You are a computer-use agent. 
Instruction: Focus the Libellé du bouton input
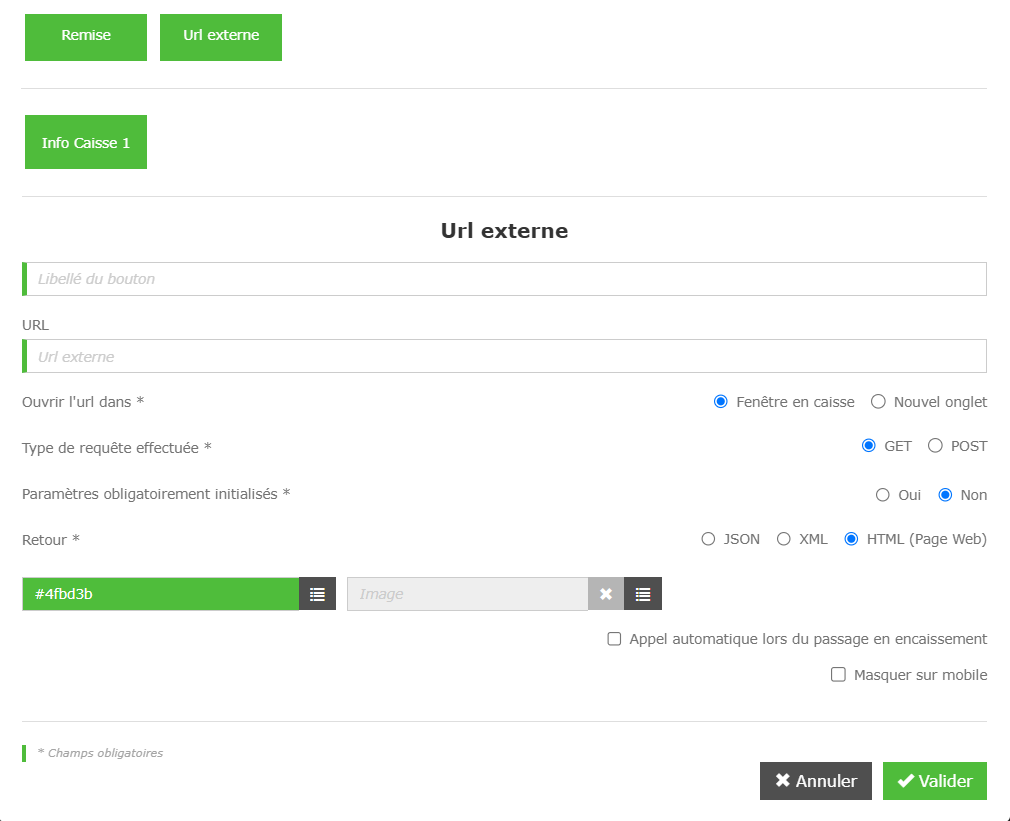(x=504, y=279)
